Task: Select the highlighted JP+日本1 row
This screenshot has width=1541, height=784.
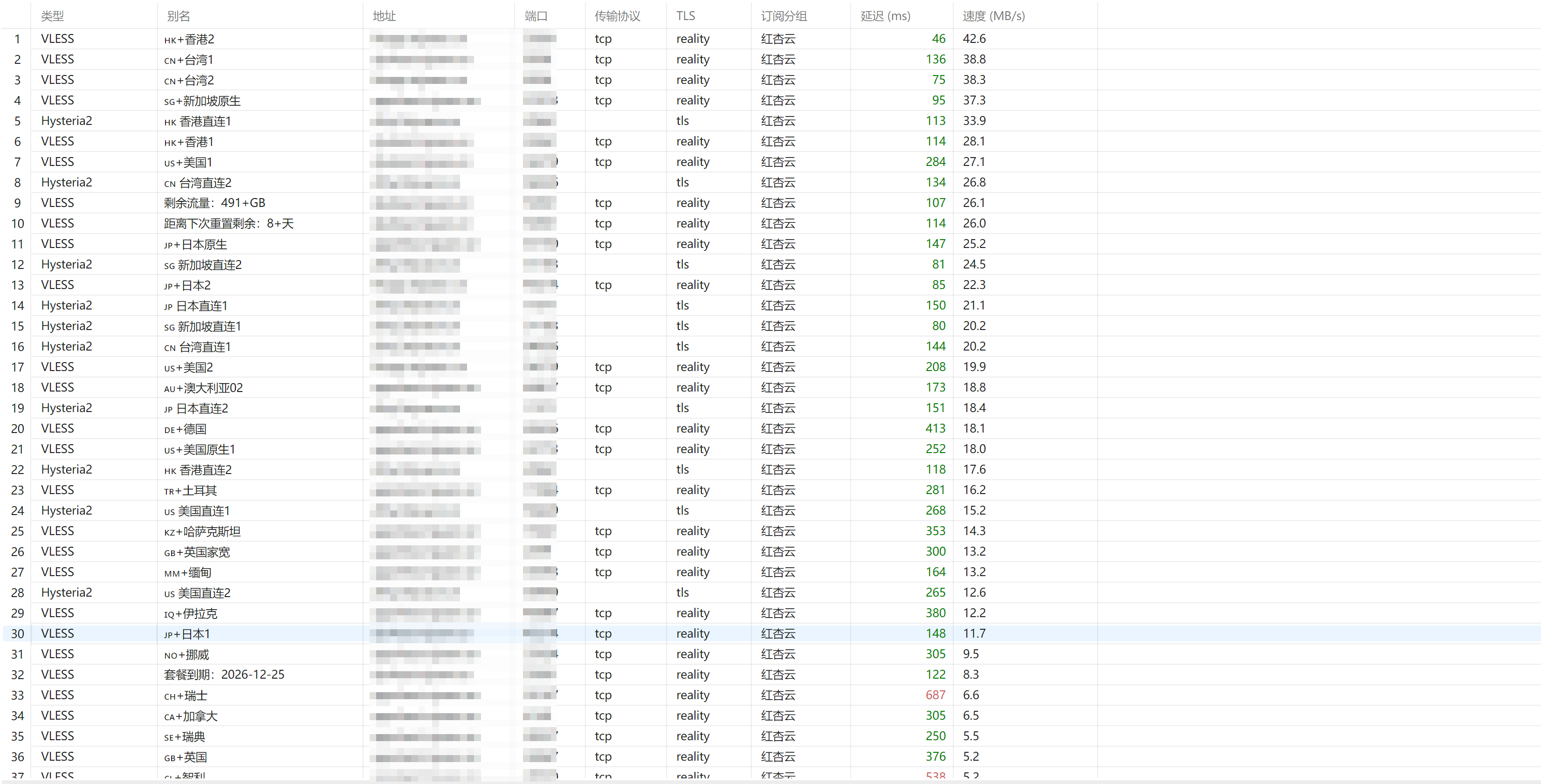Action: tap(770, 634)
